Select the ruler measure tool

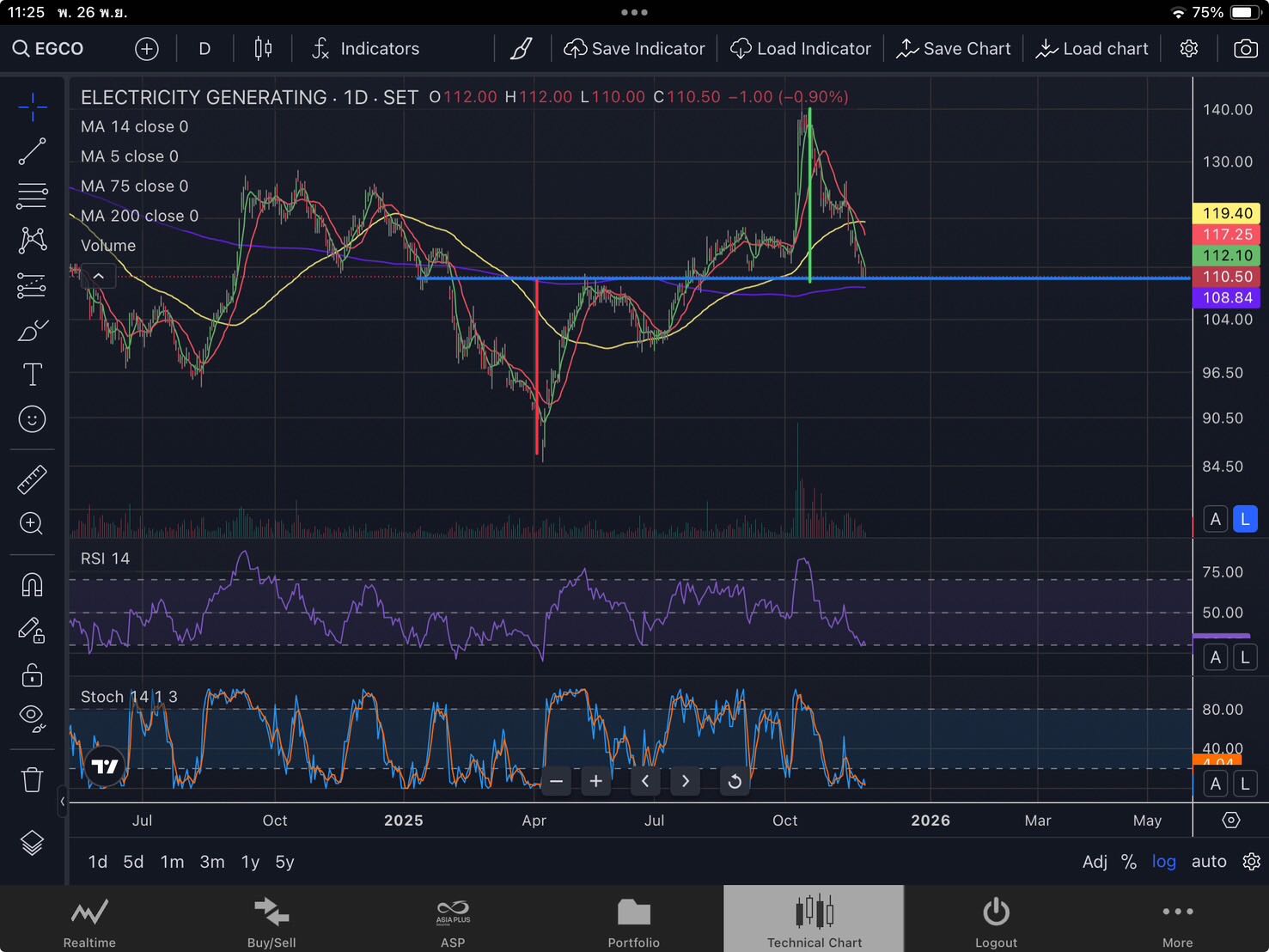(x=33, y=479)
